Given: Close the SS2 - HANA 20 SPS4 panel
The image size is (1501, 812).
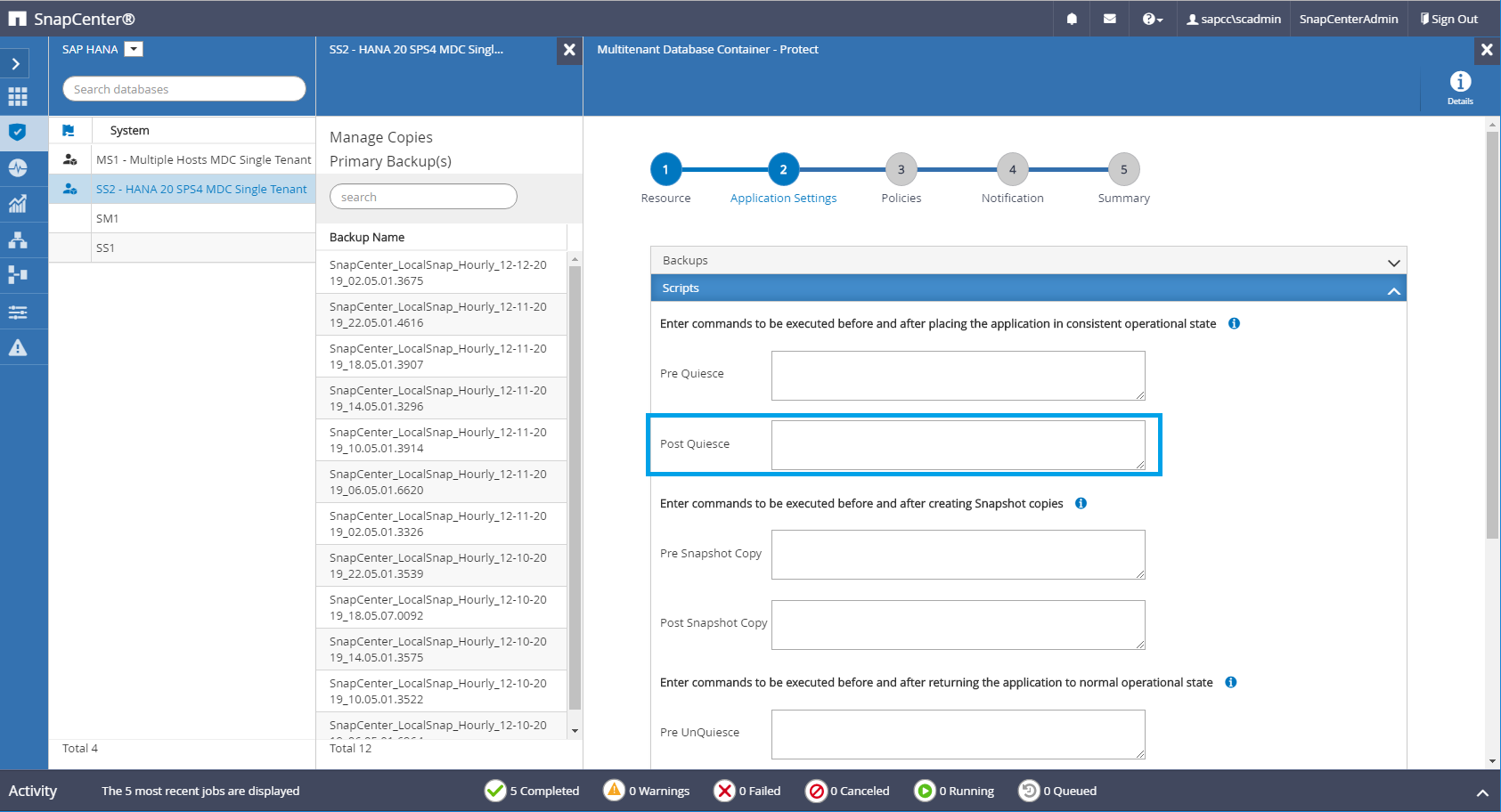Looking at the screenshot, I should pyautogui.click(x=569, y=50).
